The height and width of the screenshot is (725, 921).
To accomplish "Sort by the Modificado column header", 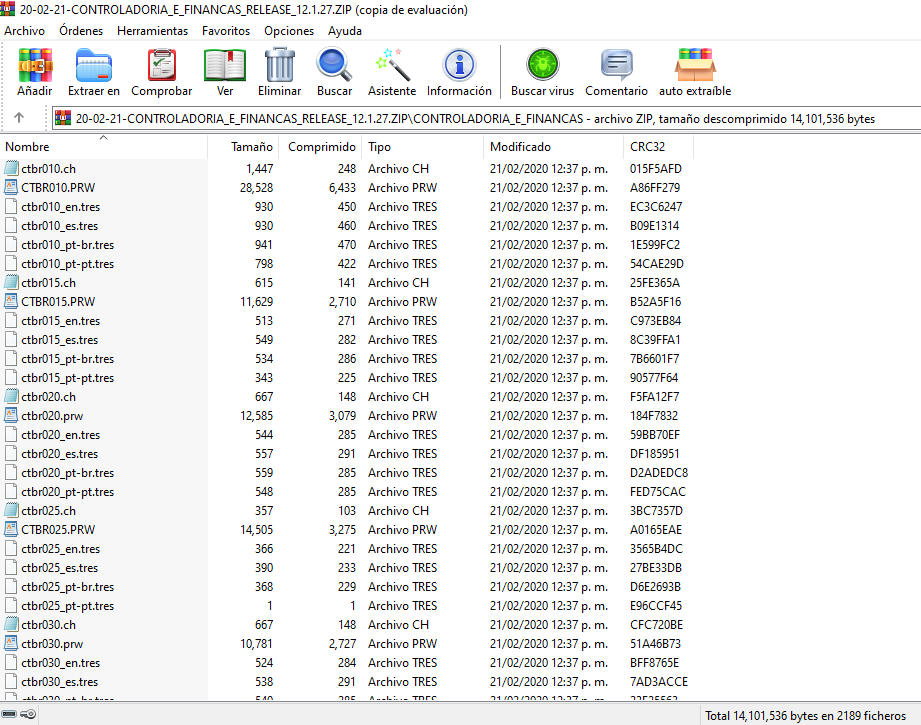I will 553,146.
